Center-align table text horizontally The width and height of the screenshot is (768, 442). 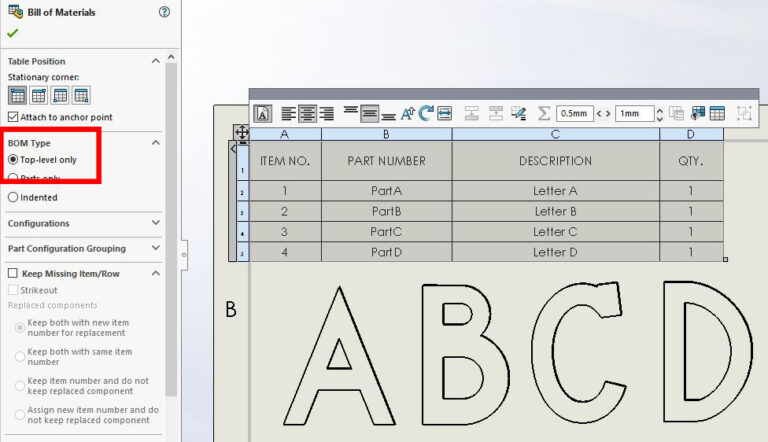307,113
